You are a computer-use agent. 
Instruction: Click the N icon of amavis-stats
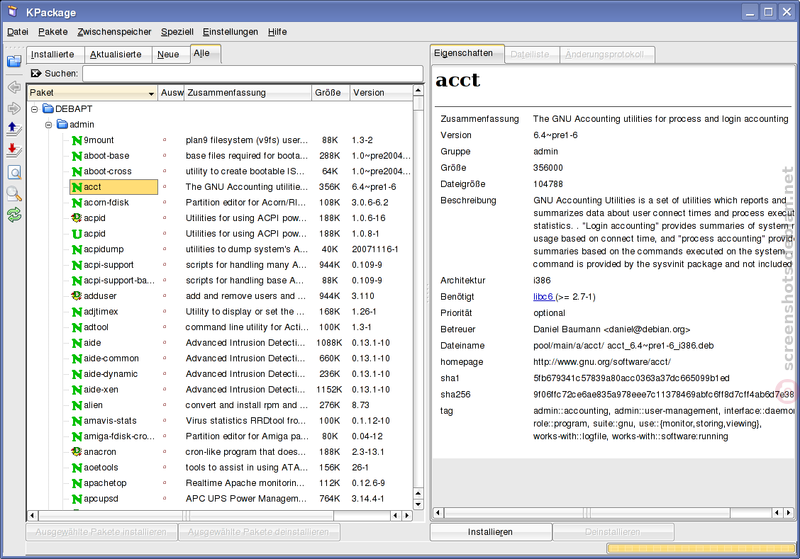(x=77, y=421)
